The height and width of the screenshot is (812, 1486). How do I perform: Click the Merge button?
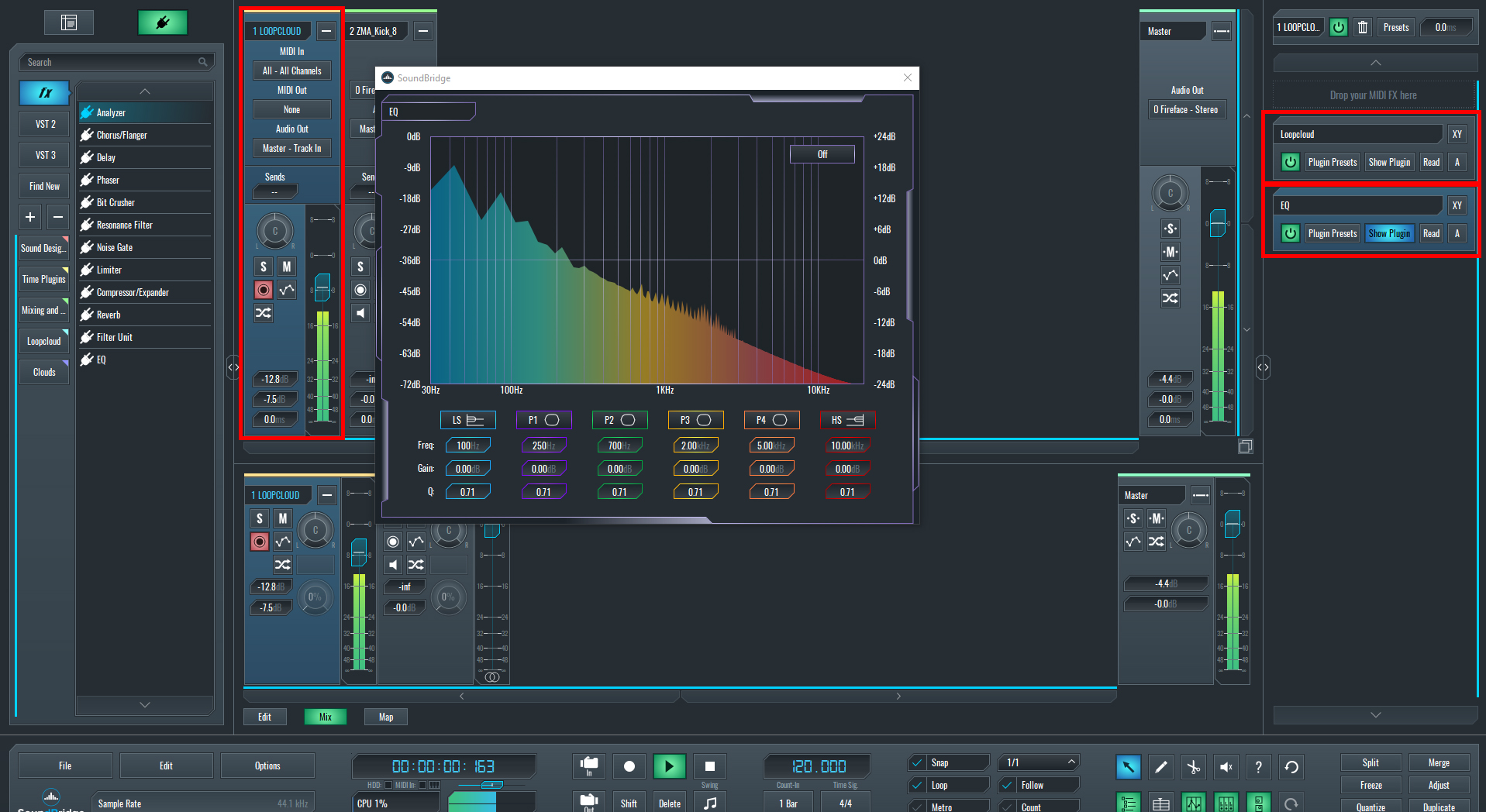point(1439,762)
